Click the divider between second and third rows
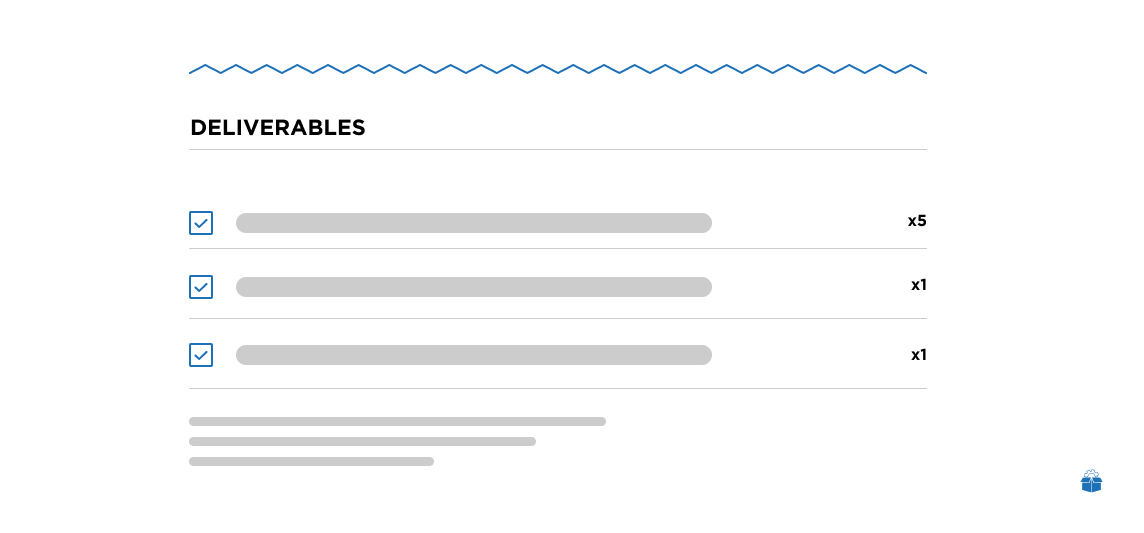This screenshot has width=1144, height=533. pos(558,319)
